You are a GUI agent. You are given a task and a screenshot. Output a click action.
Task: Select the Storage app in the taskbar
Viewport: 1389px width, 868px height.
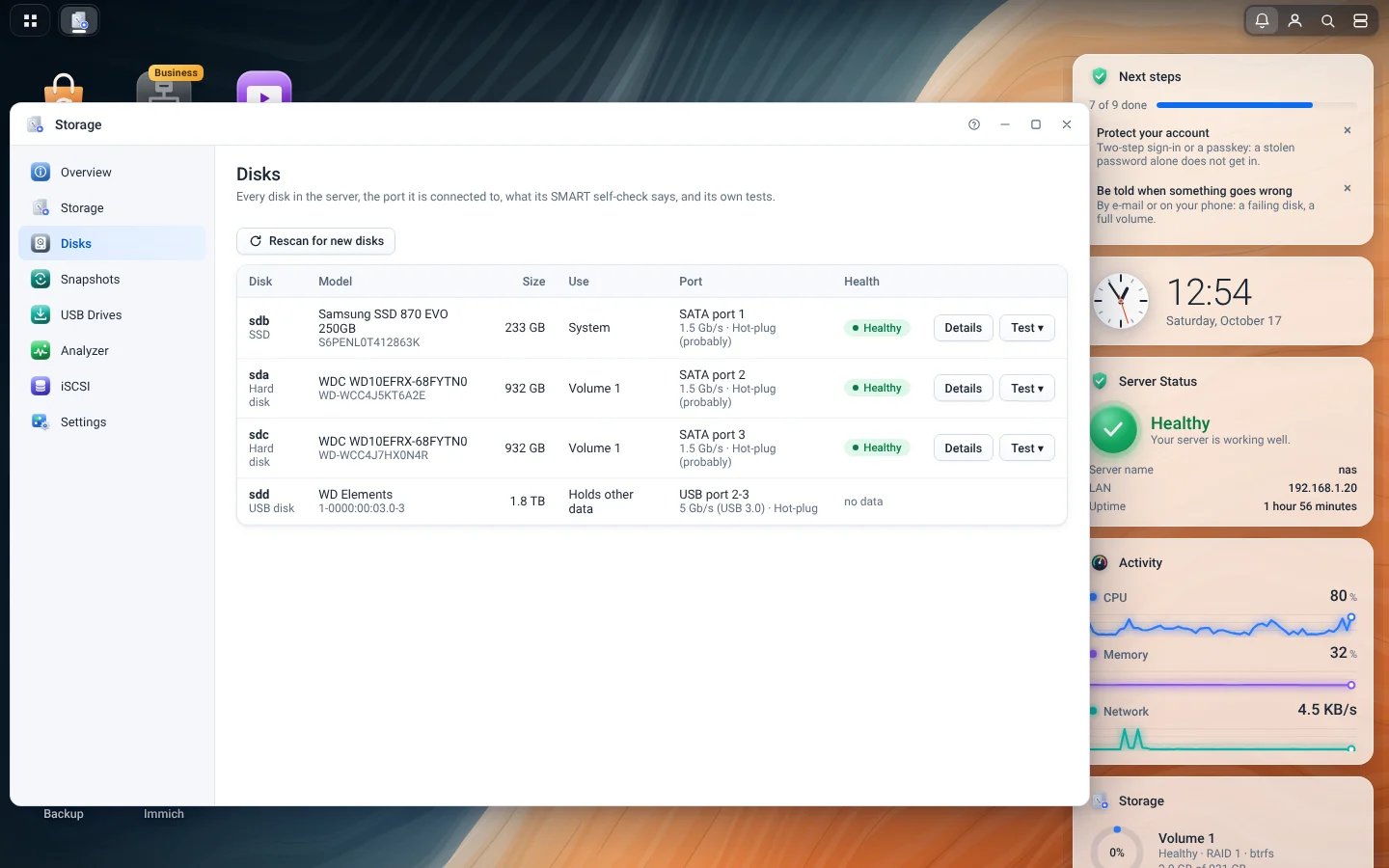(79, 20)
